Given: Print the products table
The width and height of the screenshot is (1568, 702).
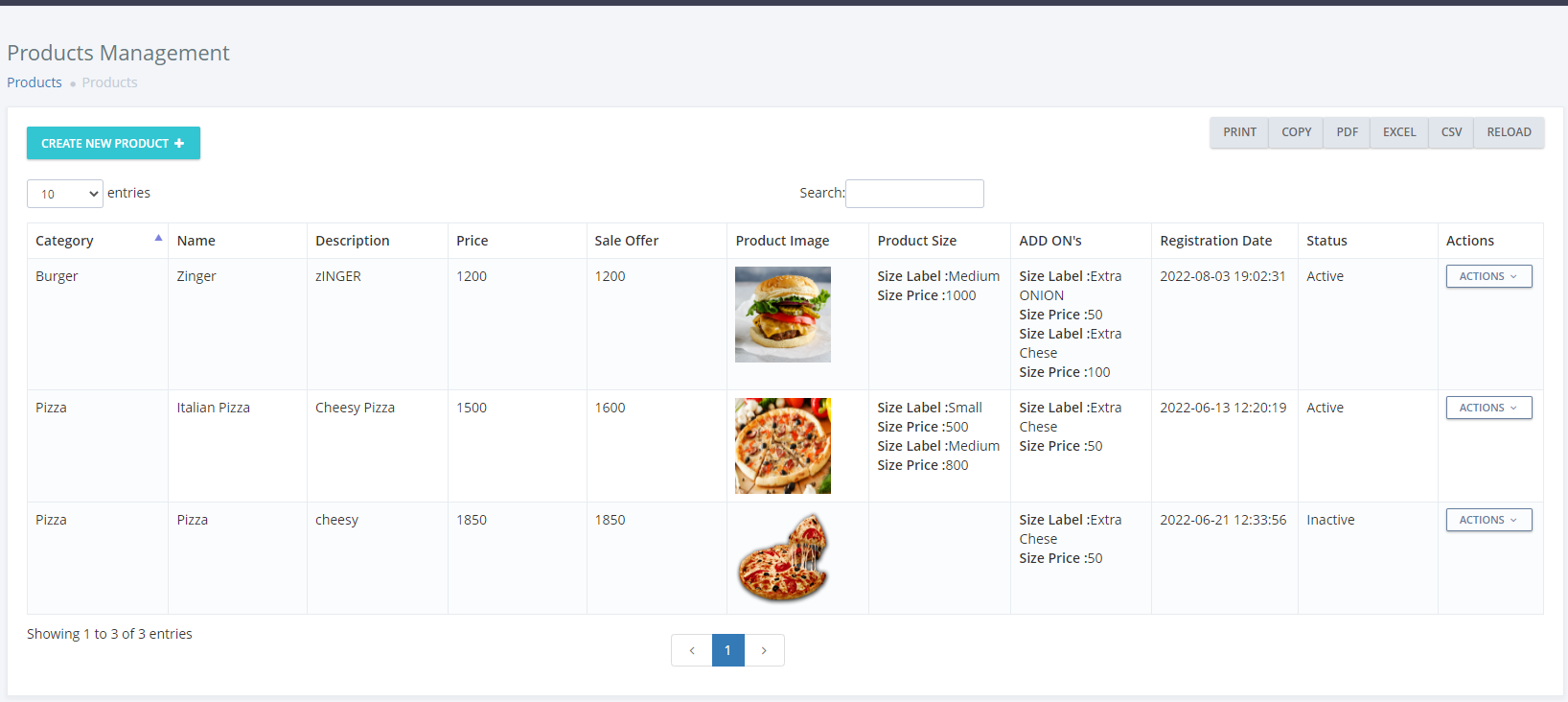Looking at the screenshot, I should 1239,132.
